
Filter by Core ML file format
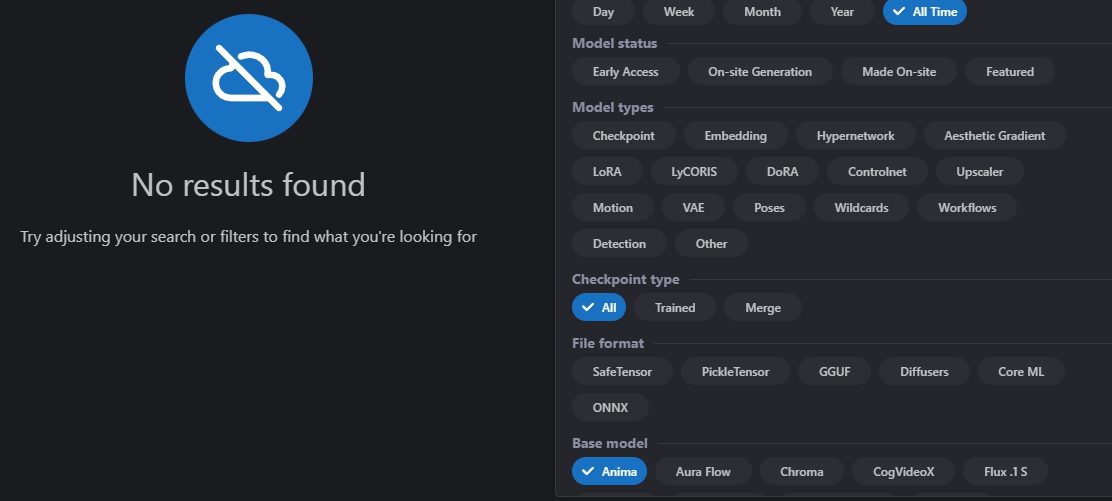click(1021, 371)
